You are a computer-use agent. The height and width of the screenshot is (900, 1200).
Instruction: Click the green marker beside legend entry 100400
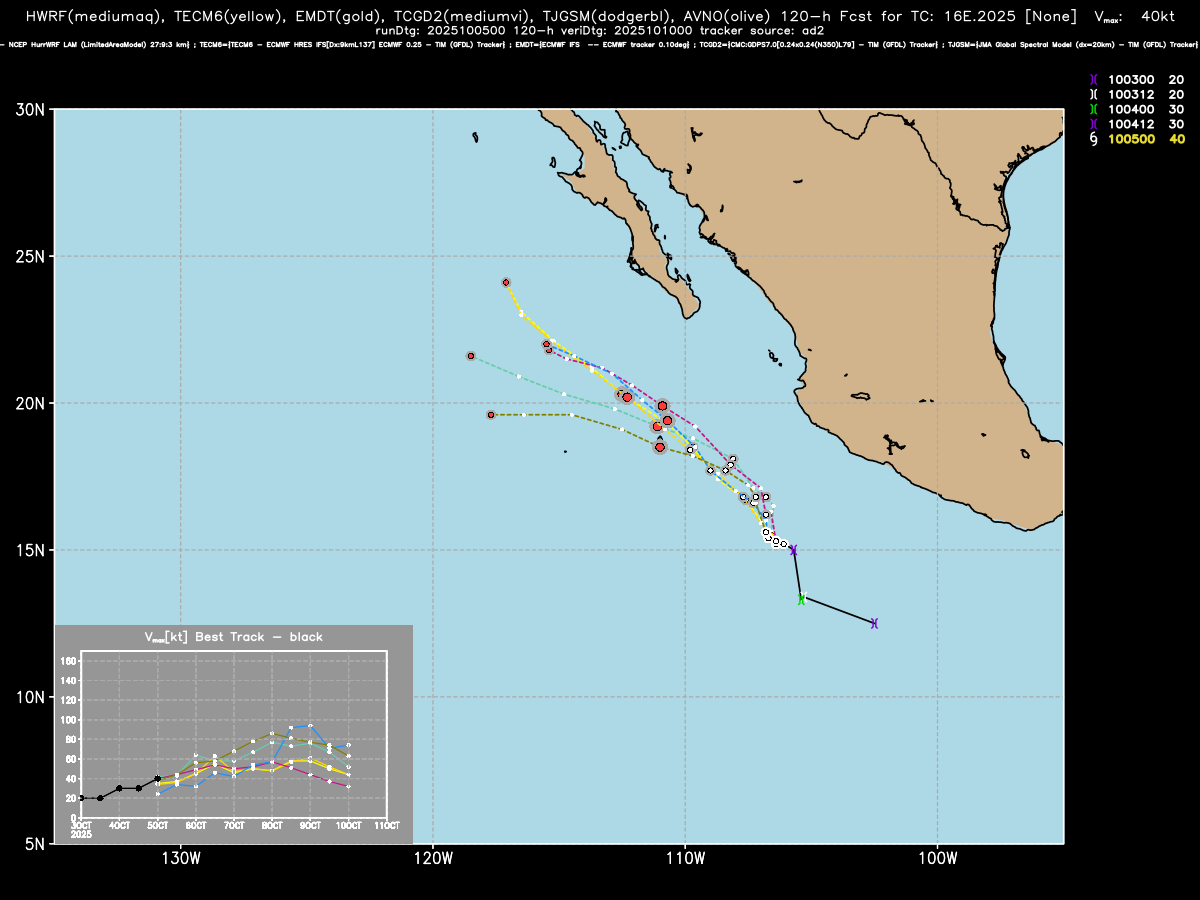[x=1094, y=109]
